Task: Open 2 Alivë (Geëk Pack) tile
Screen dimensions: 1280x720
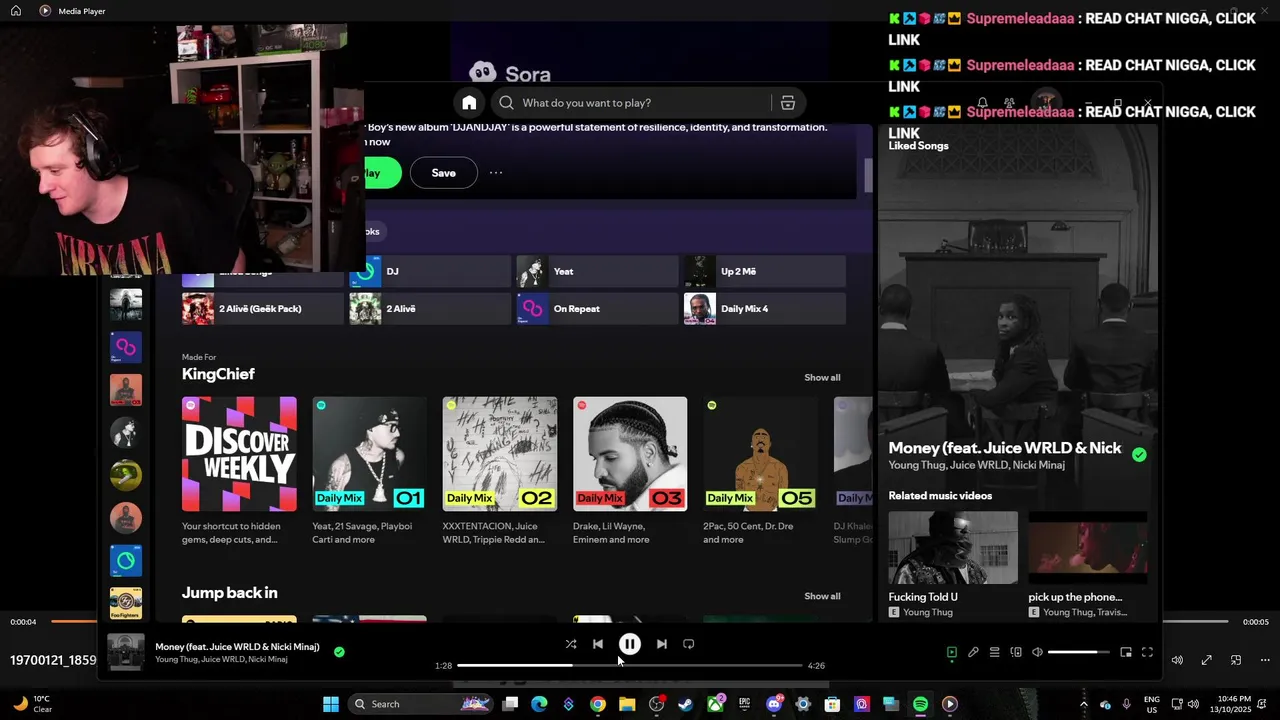Action: click(263, 309)
